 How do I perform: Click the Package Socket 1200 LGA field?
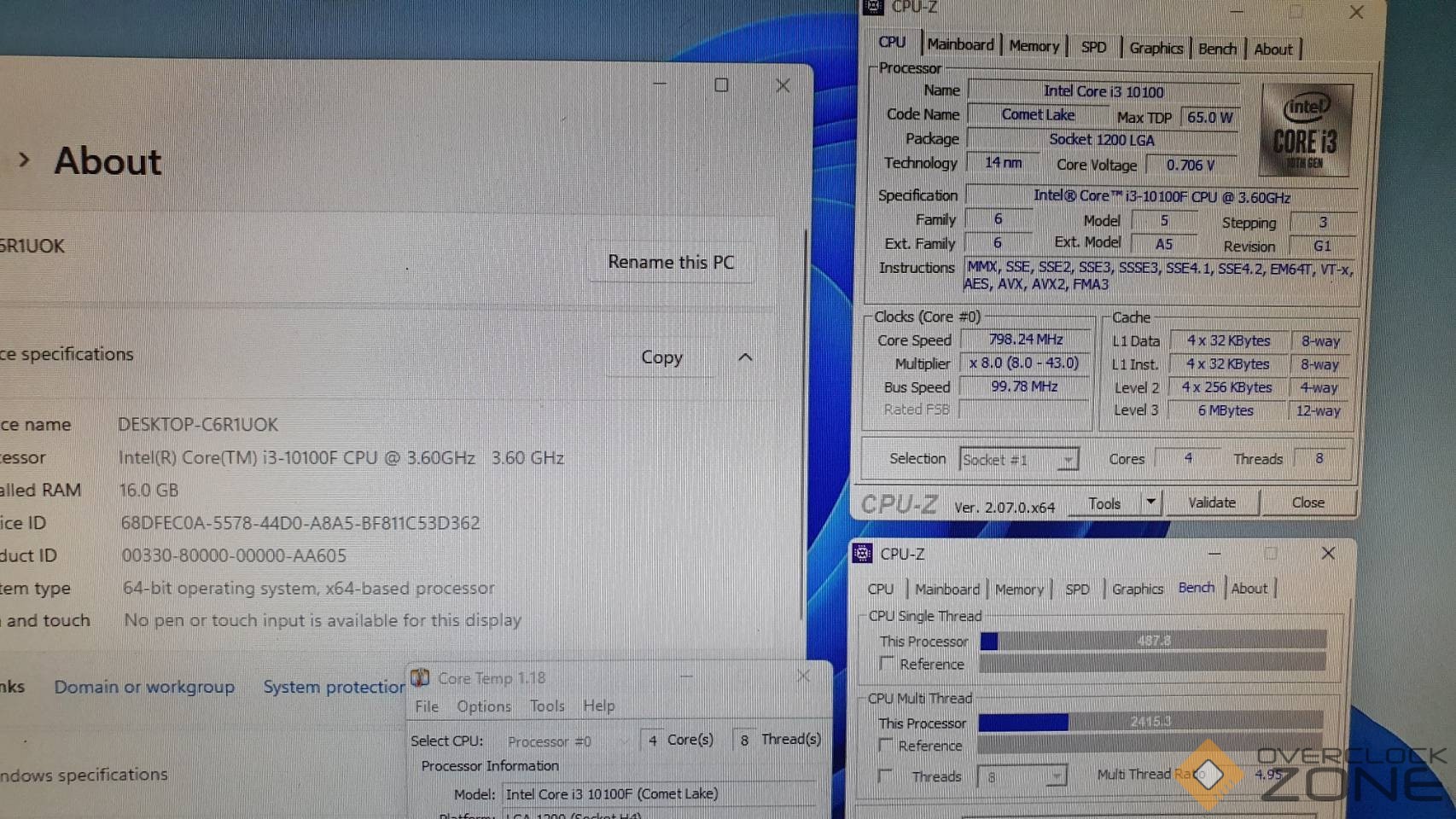coord(1102,139)
